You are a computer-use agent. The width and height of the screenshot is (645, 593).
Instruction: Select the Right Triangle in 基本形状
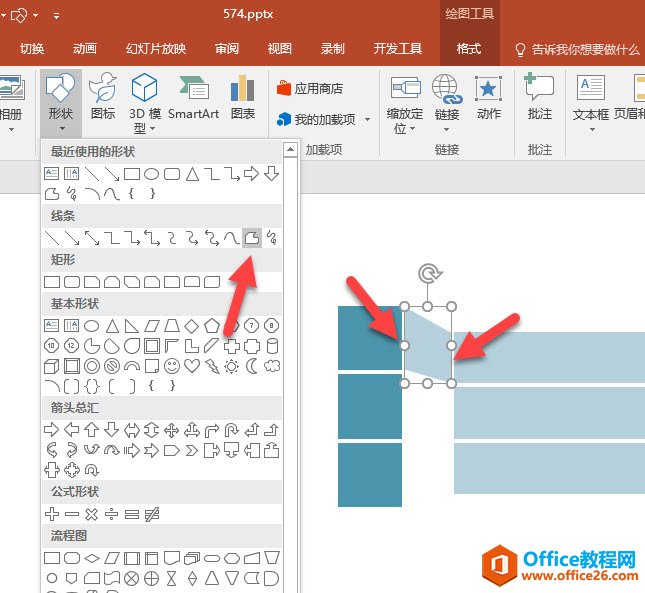(132, 326)
